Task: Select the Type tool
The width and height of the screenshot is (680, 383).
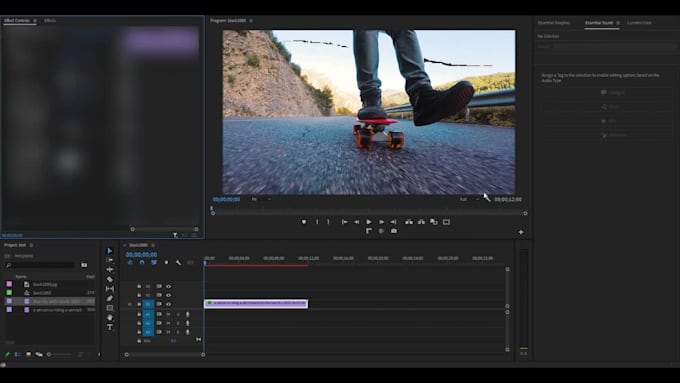Action: point(110,327)
